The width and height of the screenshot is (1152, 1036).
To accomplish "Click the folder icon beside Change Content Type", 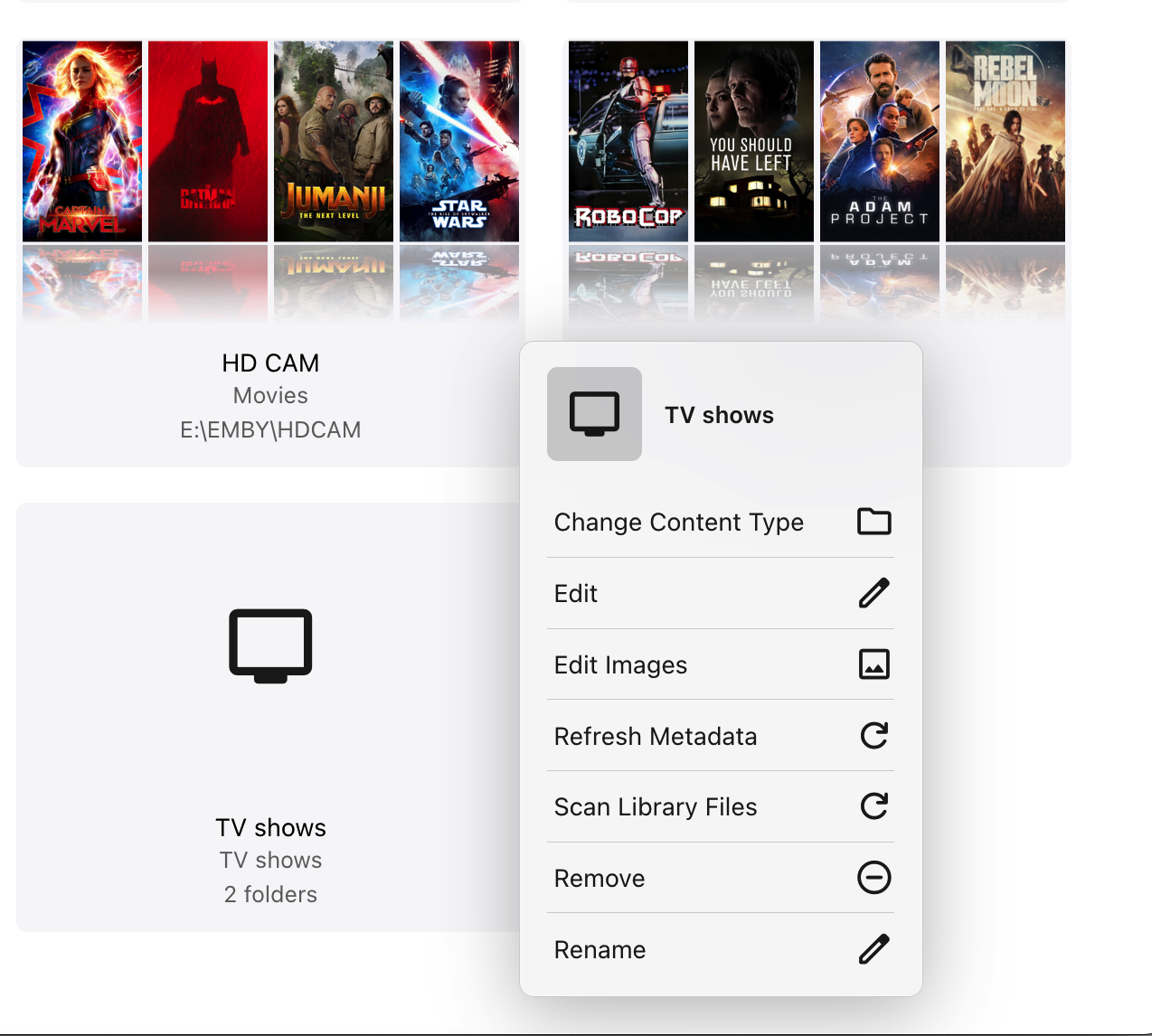I will point(873,522).
